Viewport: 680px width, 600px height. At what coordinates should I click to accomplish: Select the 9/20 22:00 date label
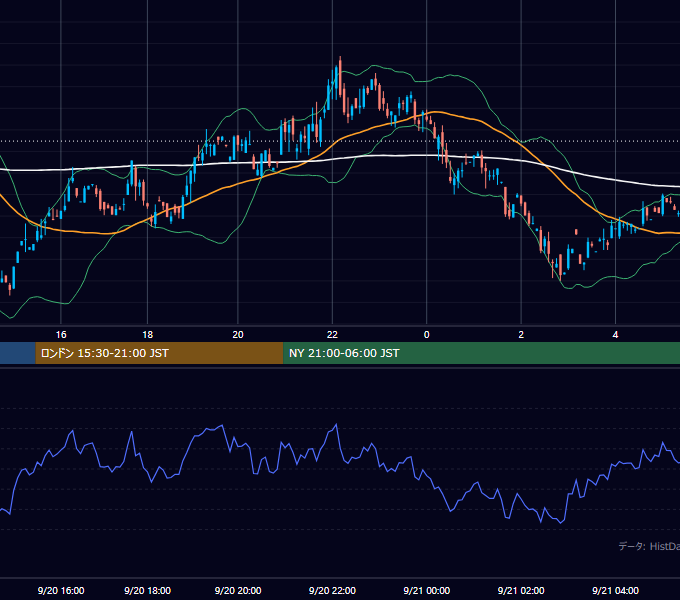tap(332, 590)
